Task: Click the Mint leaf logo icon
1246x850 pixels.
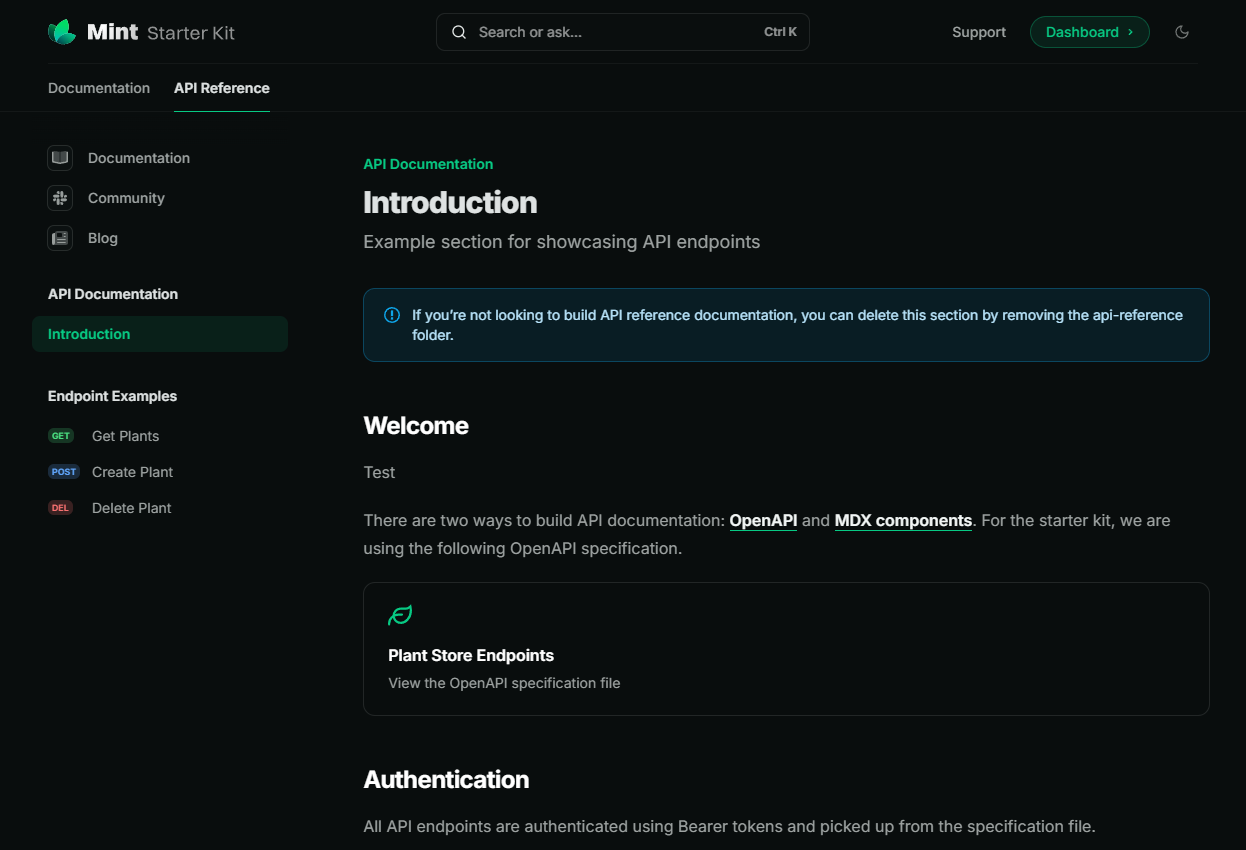Action: [x=61, y=31]
